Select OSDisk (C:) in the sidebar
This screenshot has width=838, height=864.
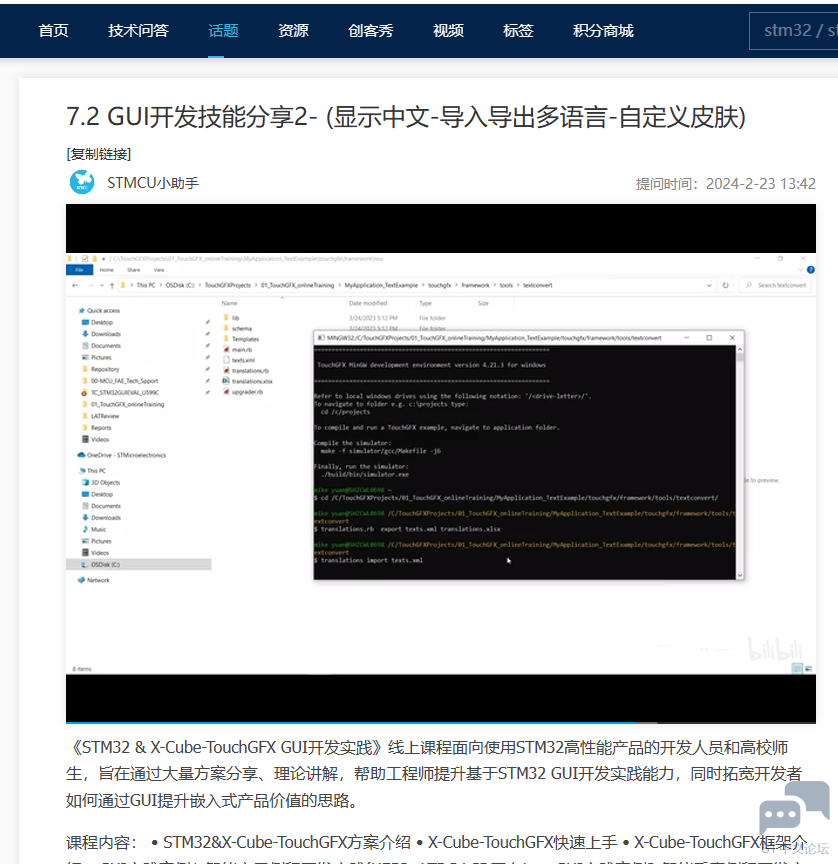pyautogui.click(x=138, y=564)
